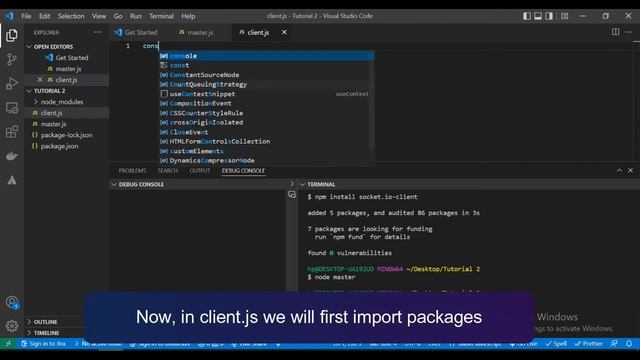Screen dimensions: 640x360
Task: Choose useContextSnippet suggestion
Action: [264, 94]
